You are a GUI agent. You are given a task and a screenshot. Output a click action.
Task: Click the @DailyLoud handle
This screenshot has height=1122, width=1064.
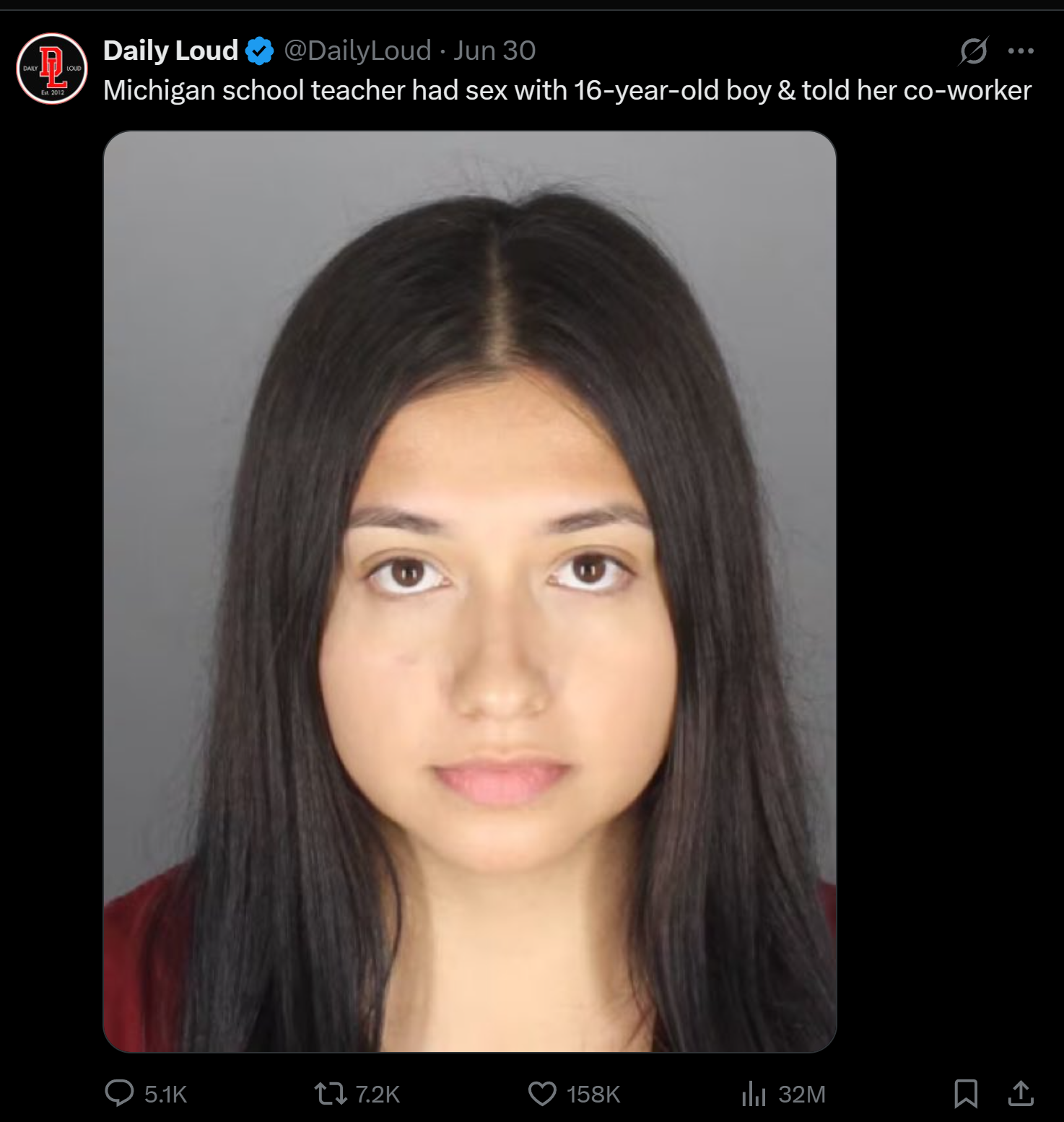pos(357,51)
